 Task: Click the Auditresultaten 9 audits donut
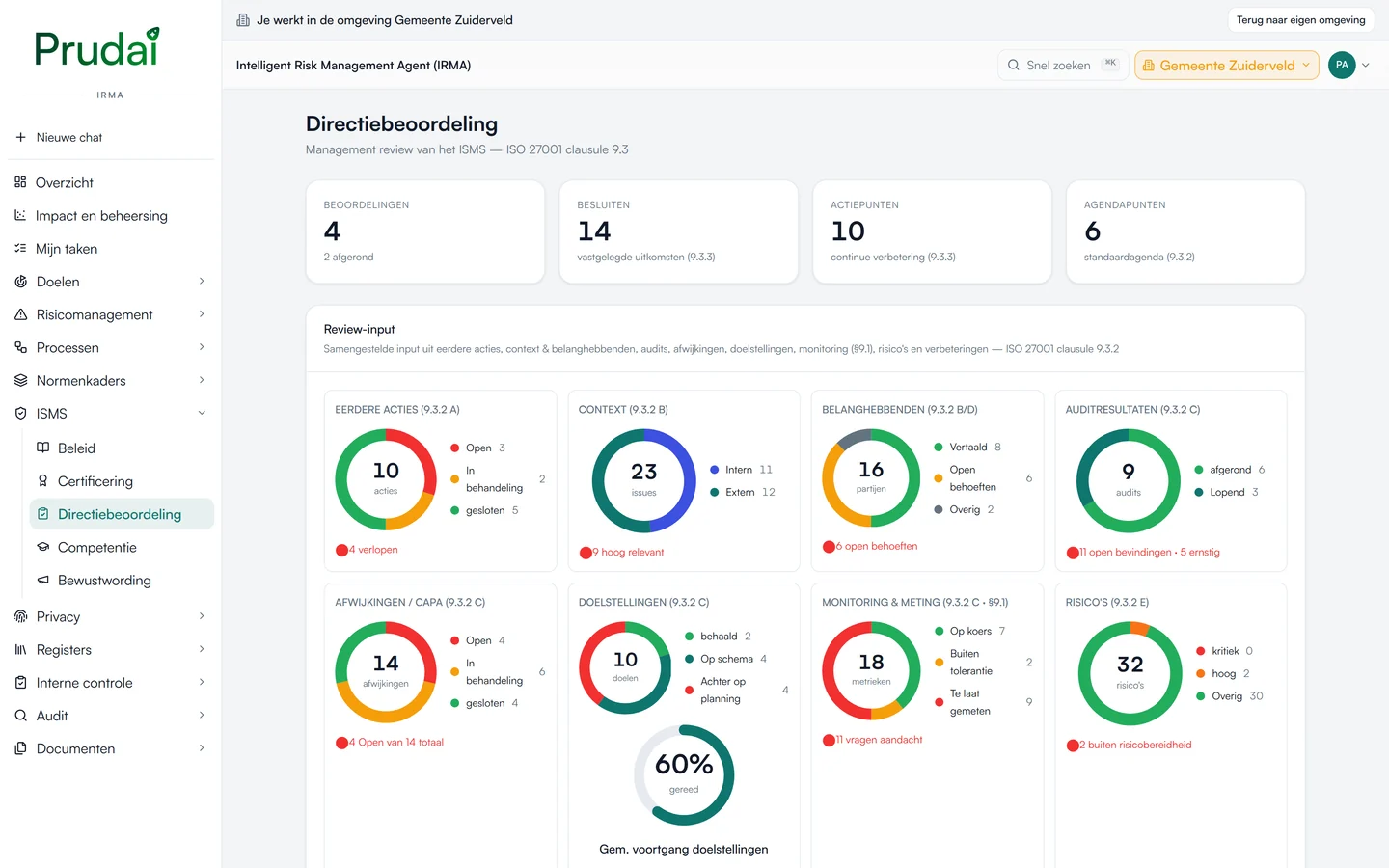[x=1129, y=480]
